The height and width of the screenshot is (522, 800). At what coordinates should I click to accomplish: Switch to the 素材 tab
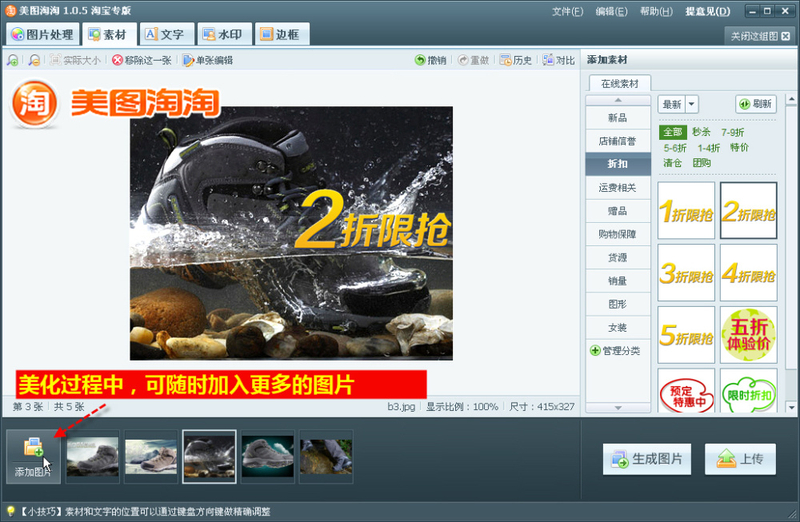108,35
